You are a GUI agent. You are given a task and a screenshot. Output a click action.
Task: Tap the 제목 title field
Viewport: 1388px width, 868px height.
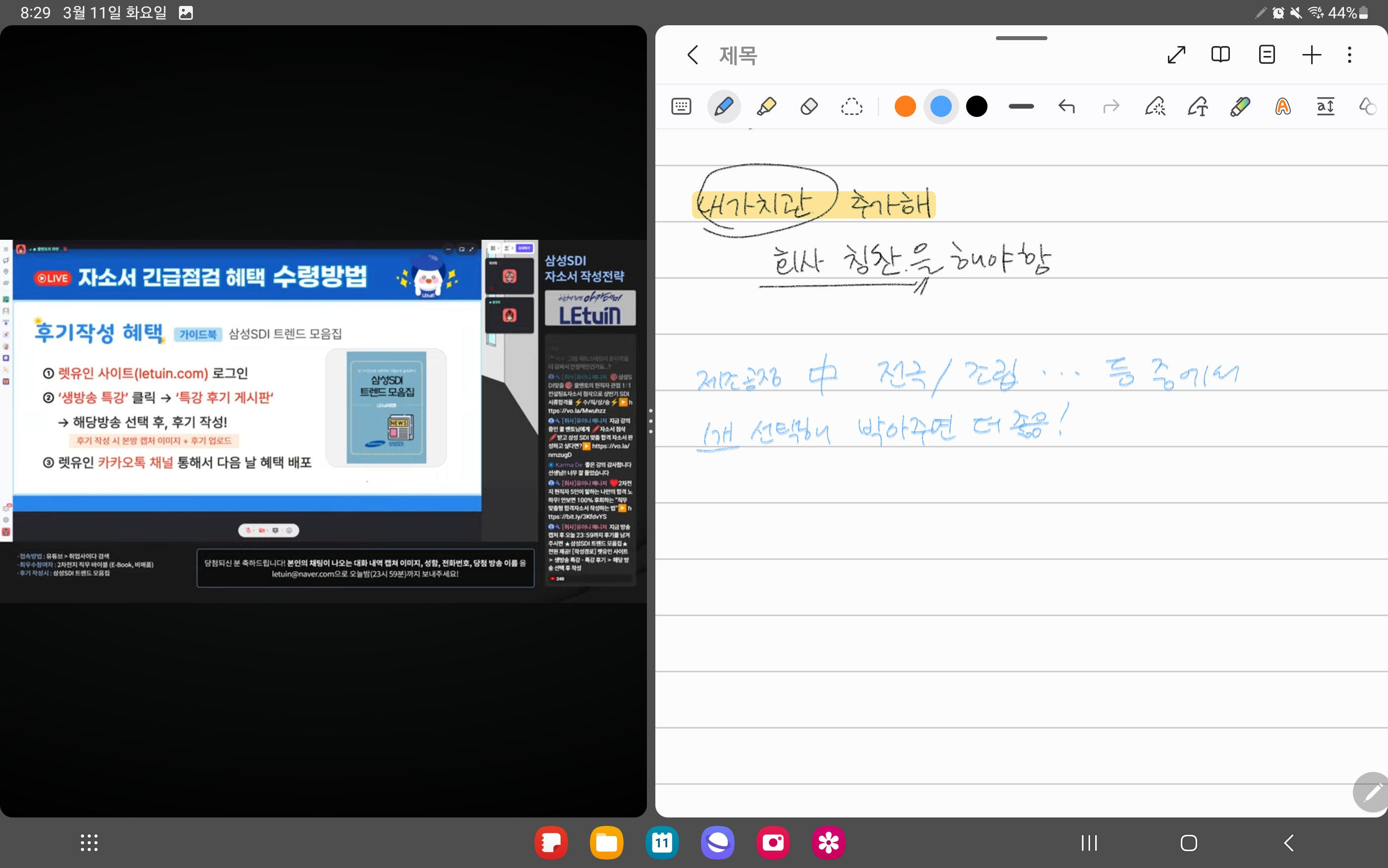[738, 55]
